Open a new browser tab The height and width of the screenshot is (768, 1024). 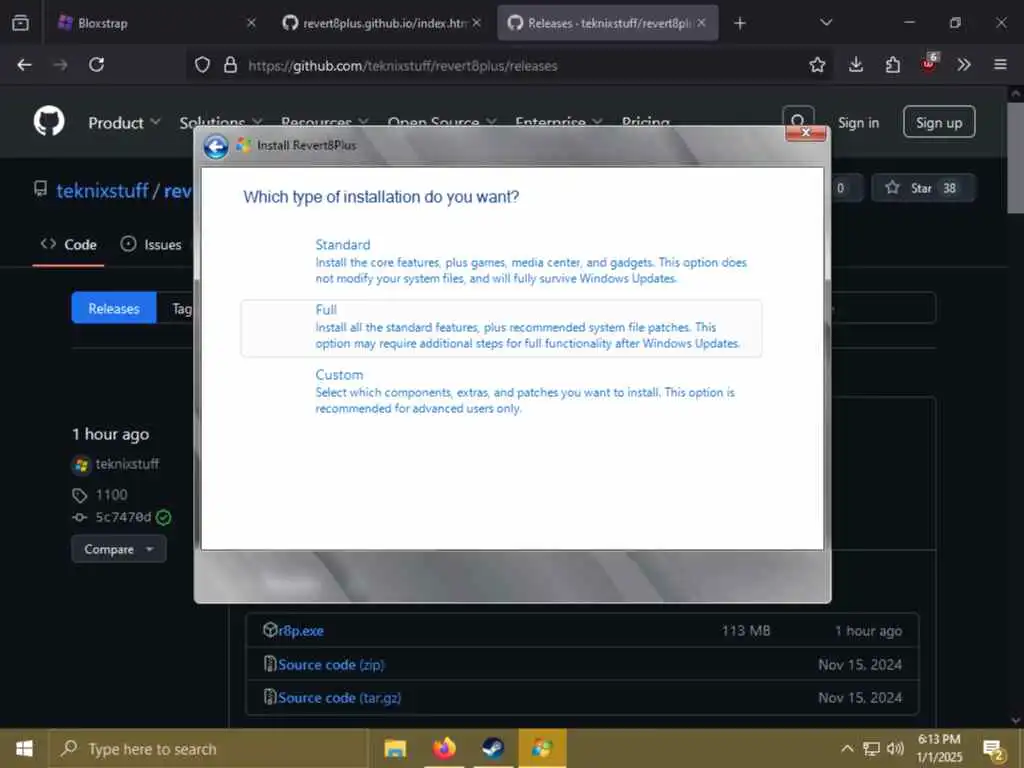(740, 24)
